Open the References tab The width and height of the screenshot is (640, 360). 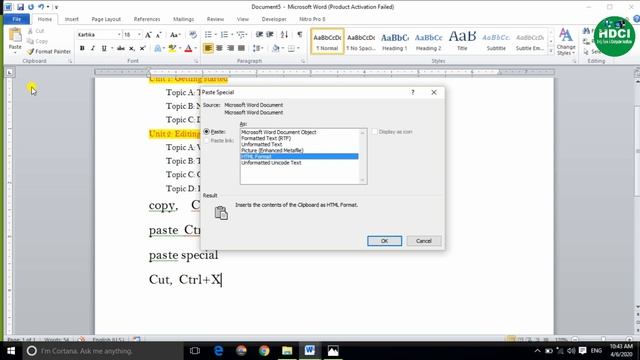(x=147, y=19)
